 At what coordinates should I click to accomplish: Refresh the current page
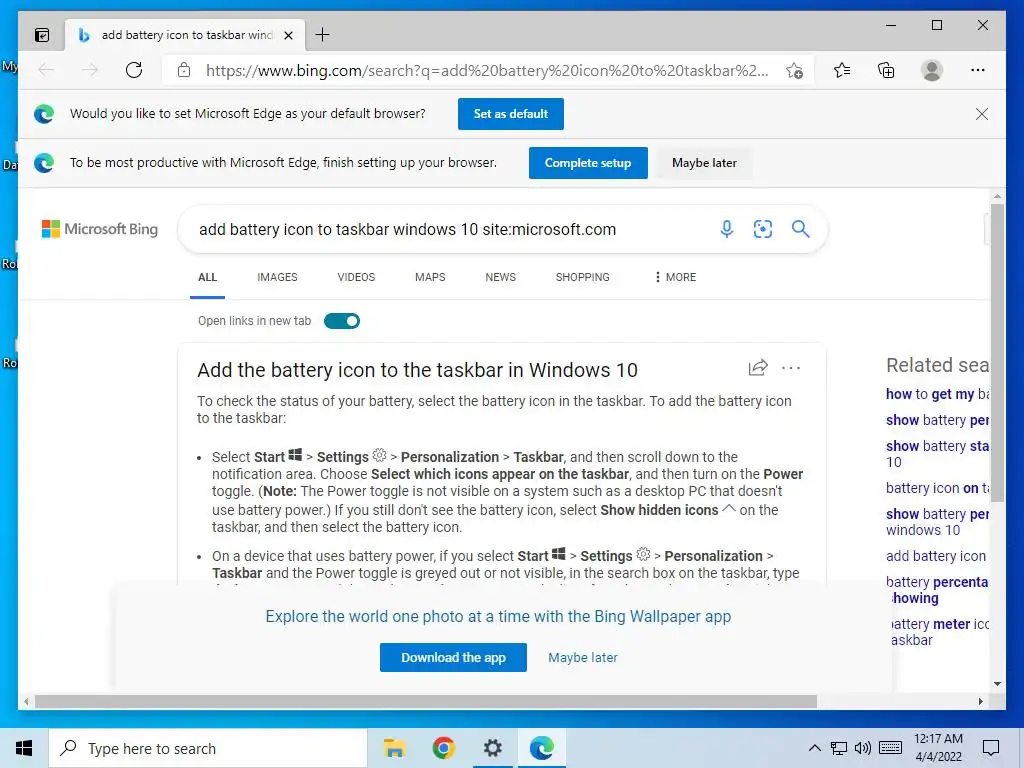pyautogui.click(x=134, y=70)
